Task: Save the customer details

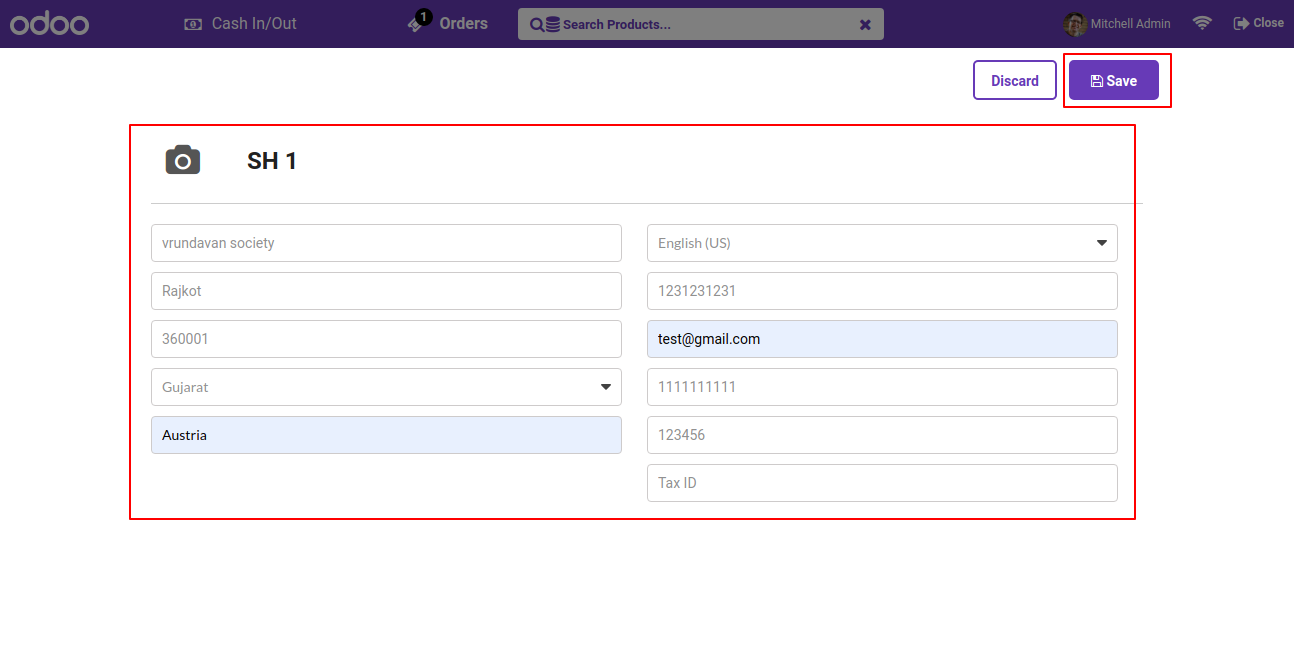Action: (x=1114, y=80)
